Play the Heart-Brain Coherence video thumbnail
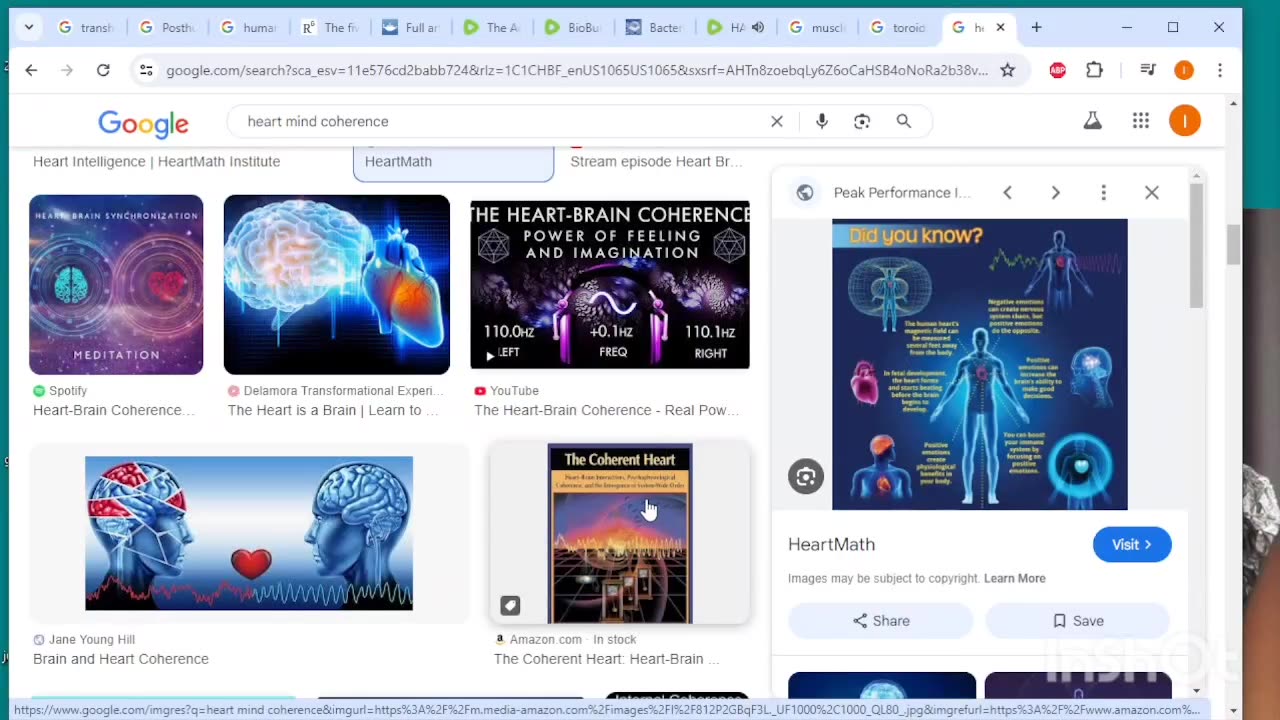1280x720 pixels. [610, 285]
